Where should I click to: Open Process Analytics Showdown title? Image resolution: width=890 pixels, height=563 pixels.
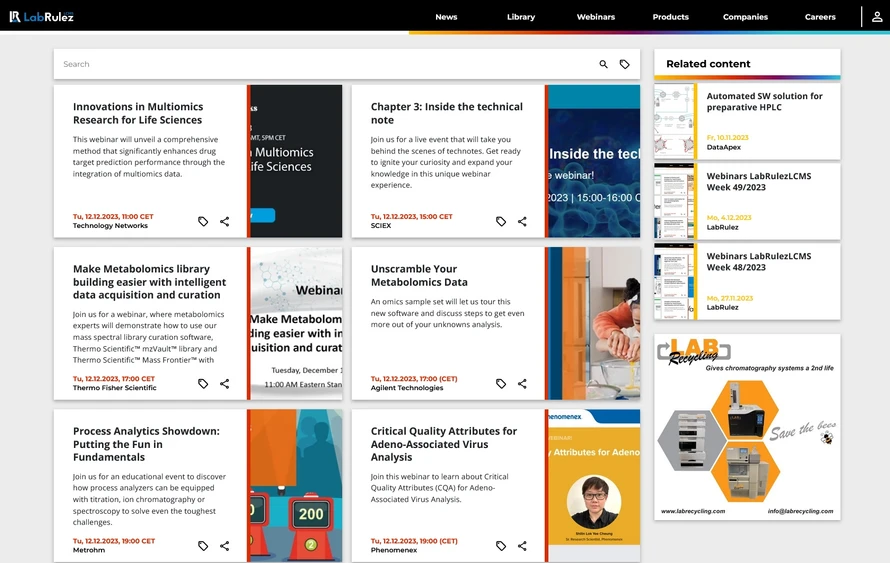(146, 444)
